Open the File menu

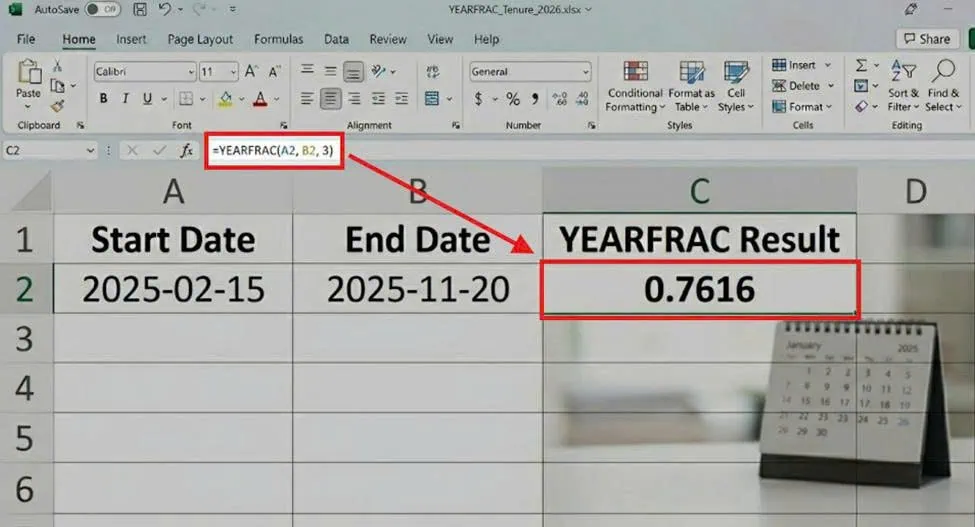point(25,39)
